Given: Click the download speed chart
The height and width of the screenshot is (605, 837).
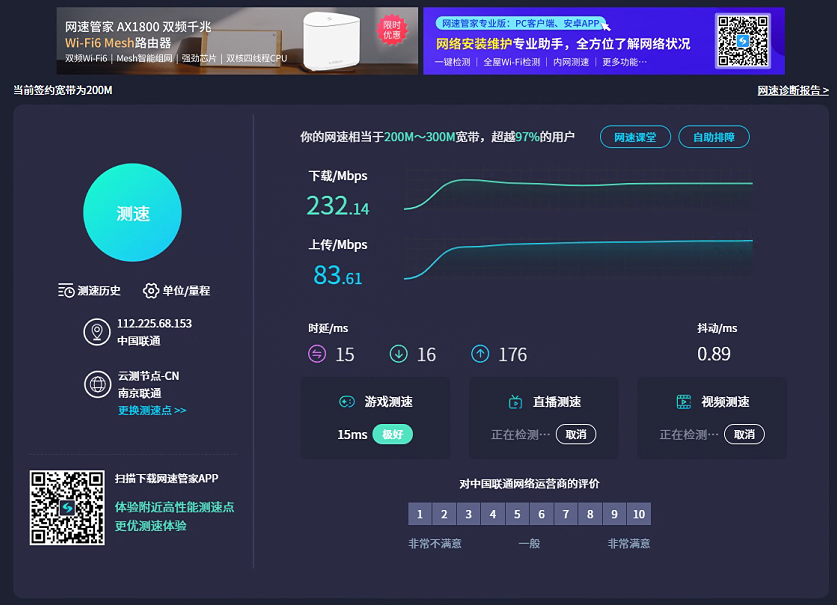Looking at the screenshot, I should 578,191.
